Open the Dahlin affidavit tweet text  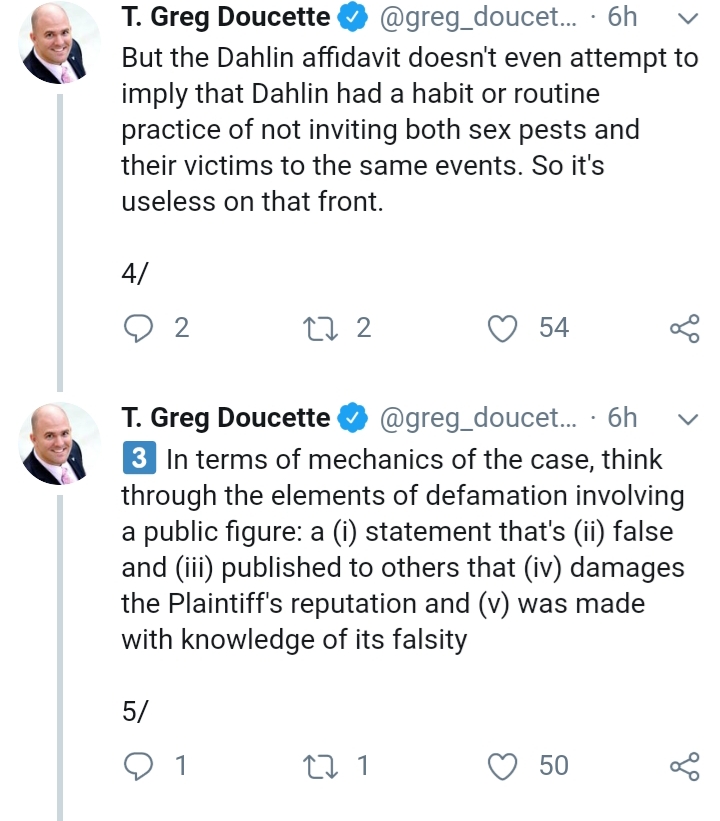coord(409,130)
